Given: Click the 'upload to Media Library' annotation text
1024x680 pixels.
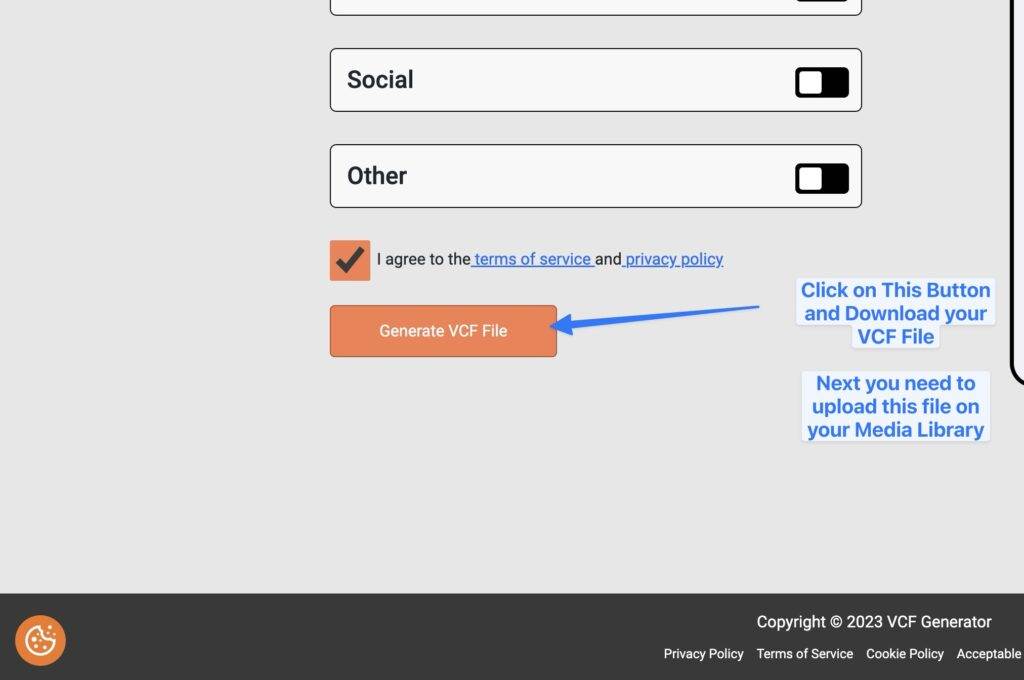Looking at the screenshot, I should (x=895, y=406).
